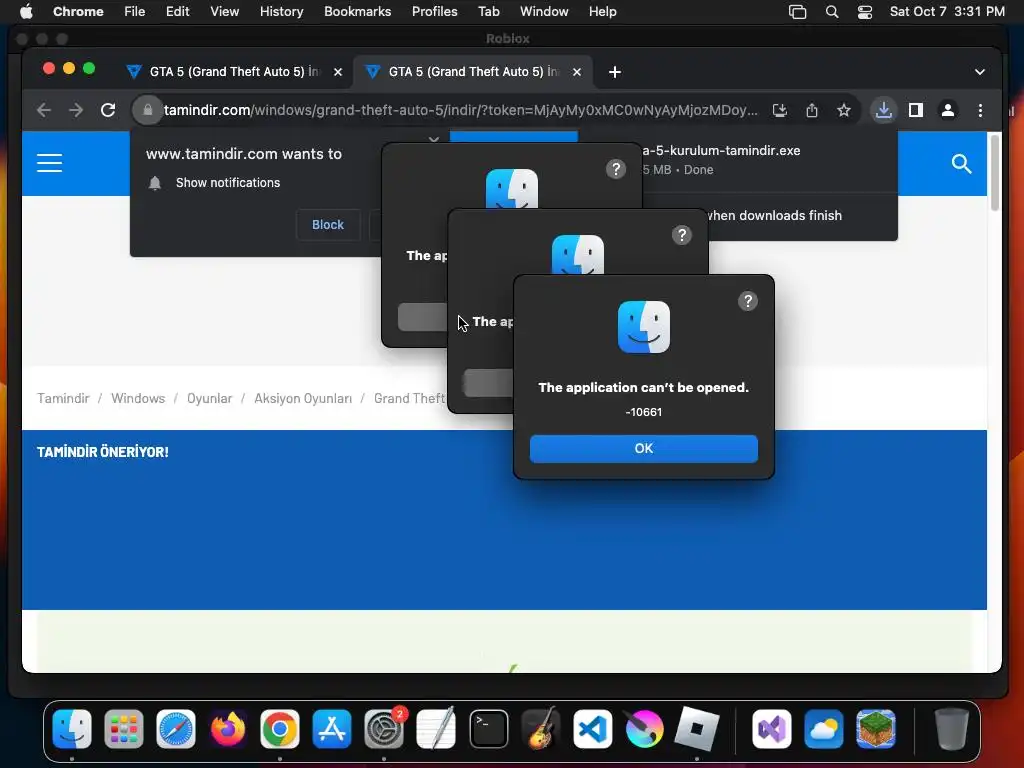Open Tamindir site search

click(961, 163)
